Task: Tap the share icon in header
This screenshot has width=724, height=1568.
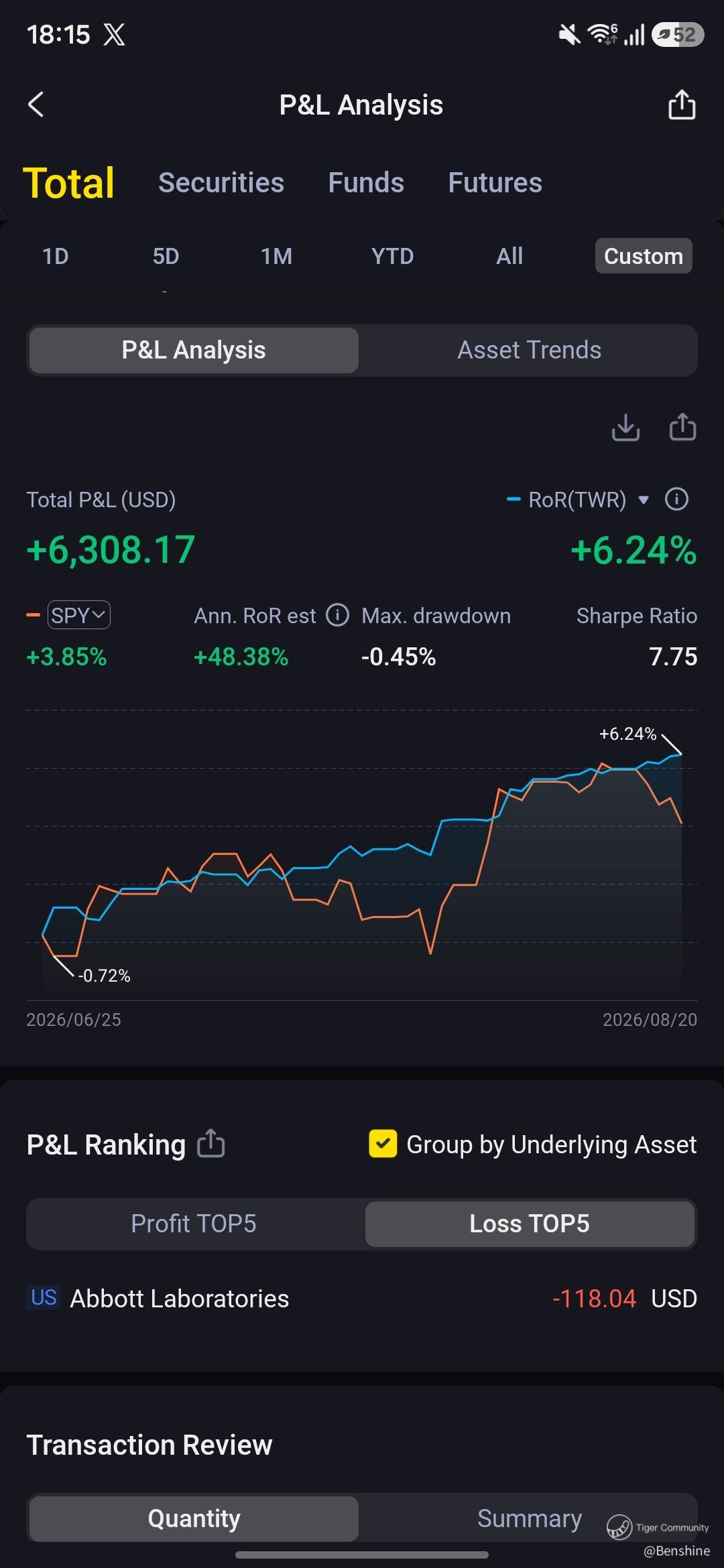Action: [682, 105]
